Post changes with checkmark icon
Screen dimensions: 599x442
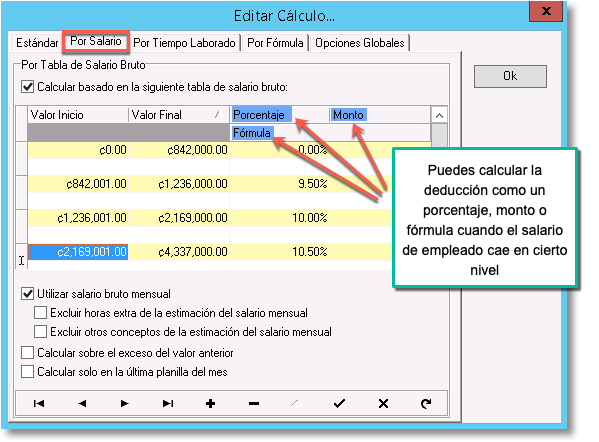(339, 403)
